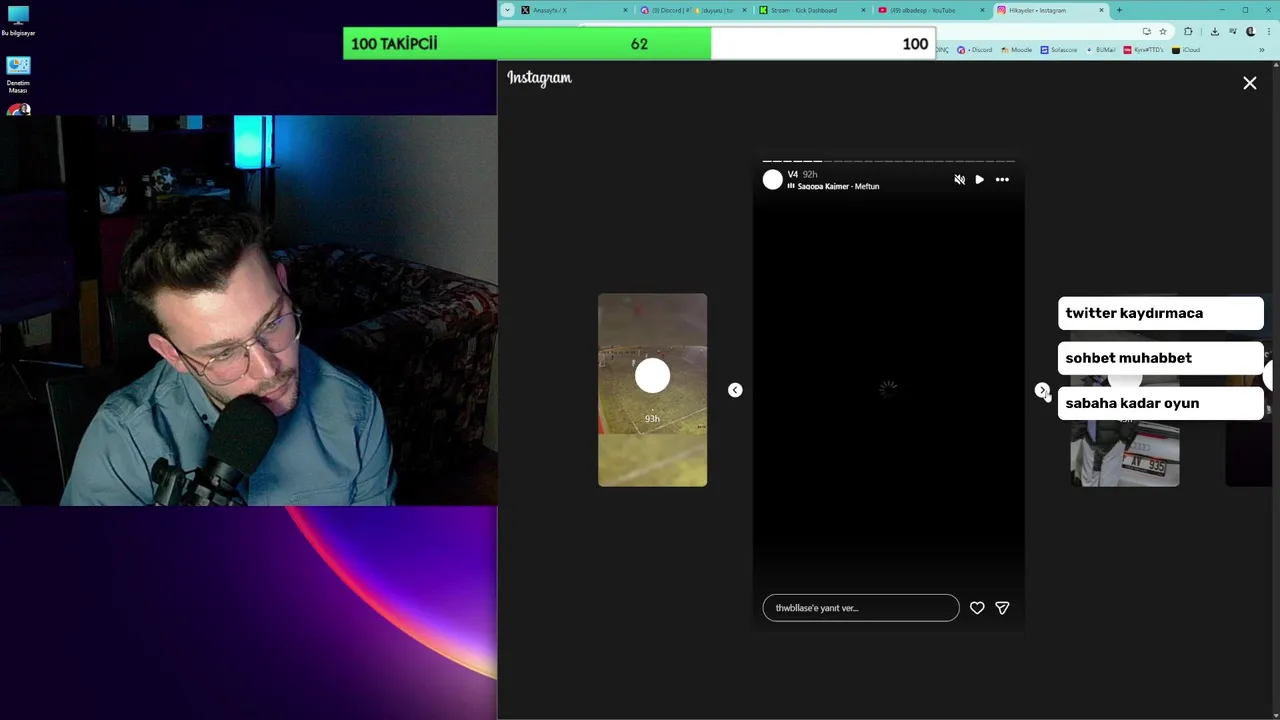The width and height of the screenshot is (1280, 720).
Task: Select the Hikayeler • Instagram tab
Action: coord(1049,10)
